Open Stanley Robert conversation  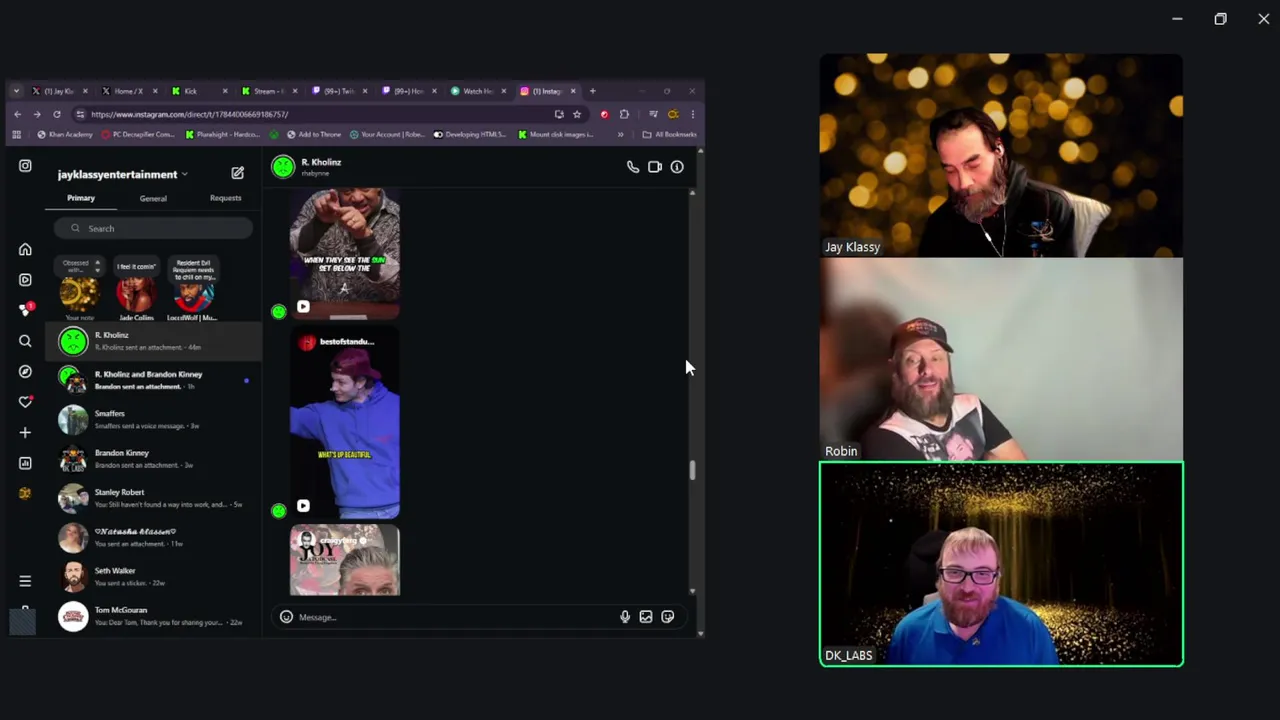[x=154, y=498]
